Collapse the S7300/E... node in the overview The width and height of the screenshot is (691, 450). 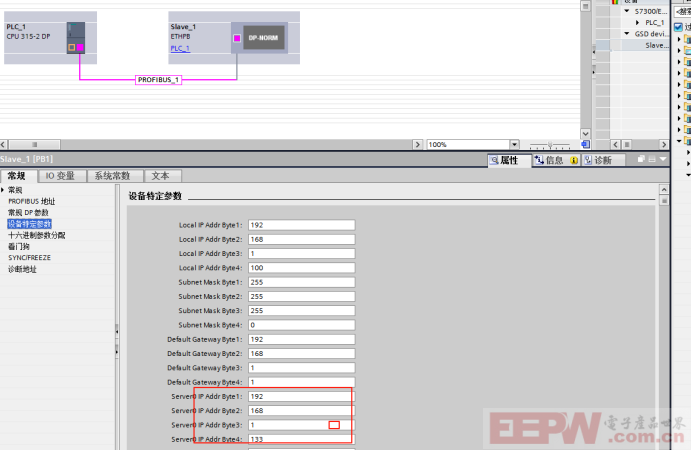point(627,11)
